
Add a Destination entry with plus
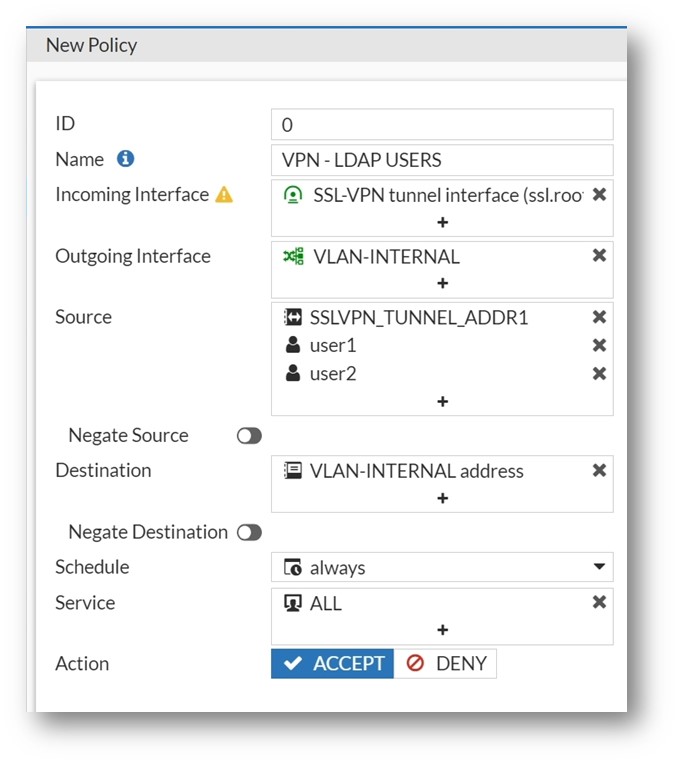pos(442,498)
